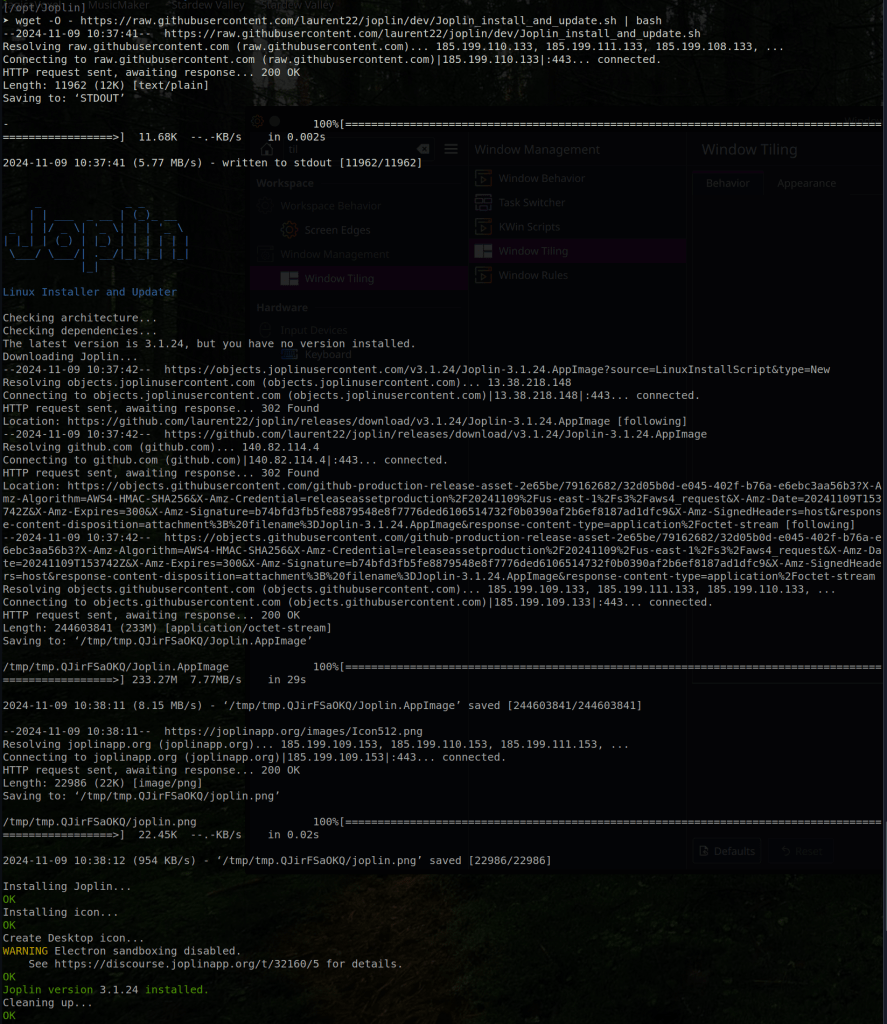This screenshot has height=1024, width=887.
Task: Select Window Management in the sidebar
Action: click(x=334, y=255)
